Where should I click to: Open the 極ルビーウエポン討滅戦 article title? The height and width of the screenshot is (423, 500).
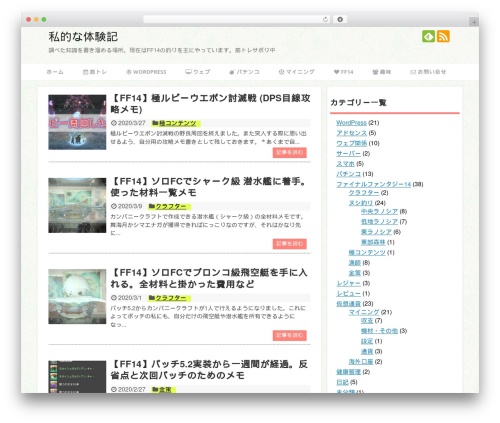click(210, 104)
